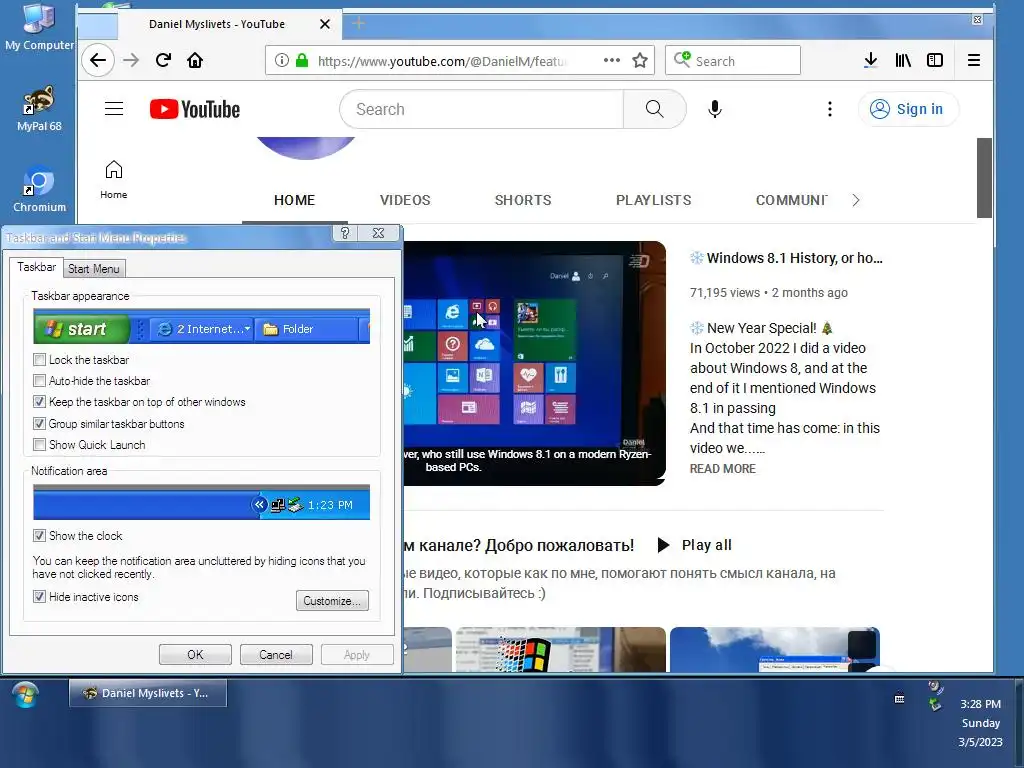The width and height of the screenshot is (1024, 768).
Task: Open browser downloads arrow icon
Action: tap(871, 61)
